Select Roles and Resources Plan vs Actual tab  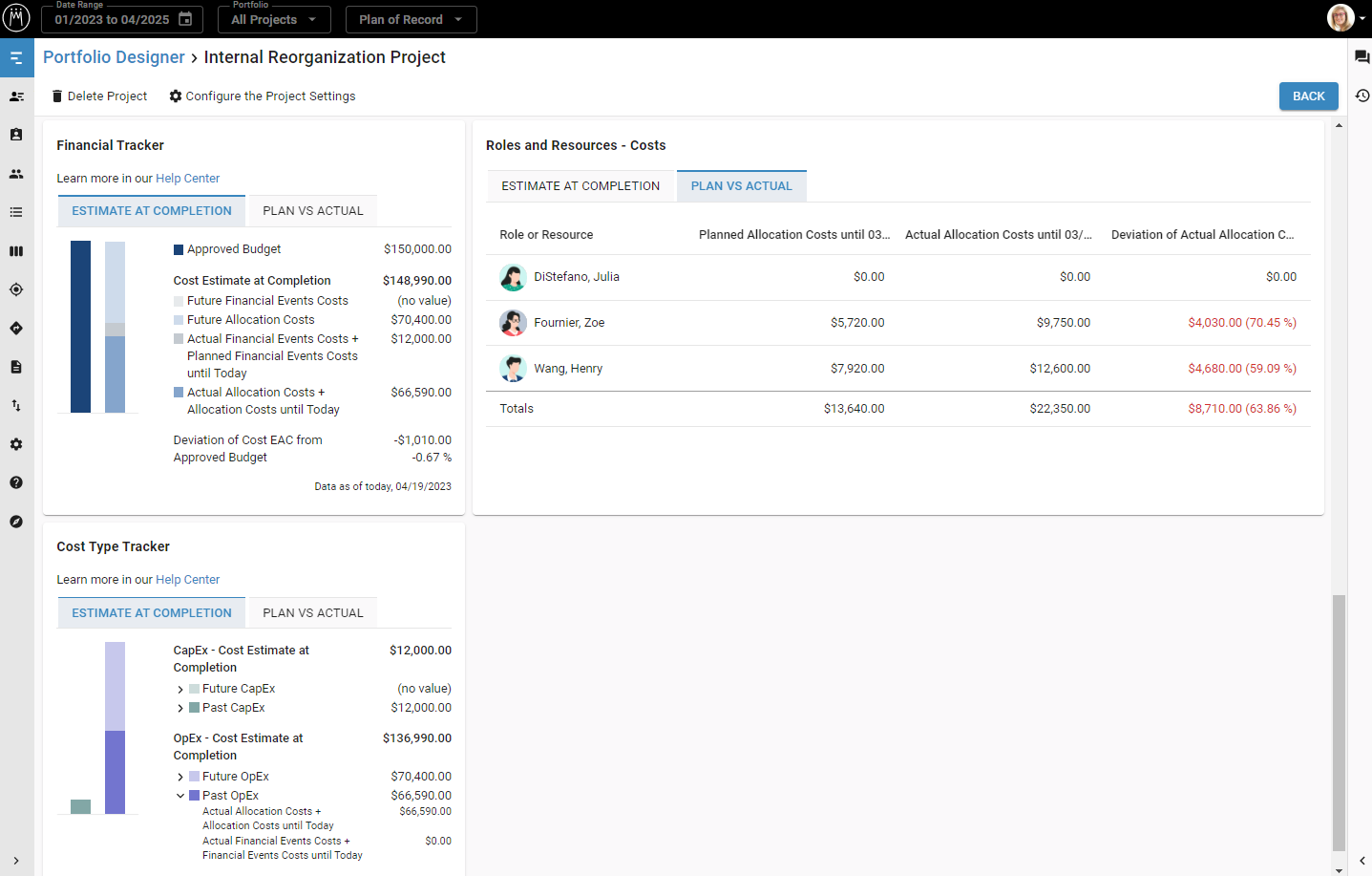742,186
